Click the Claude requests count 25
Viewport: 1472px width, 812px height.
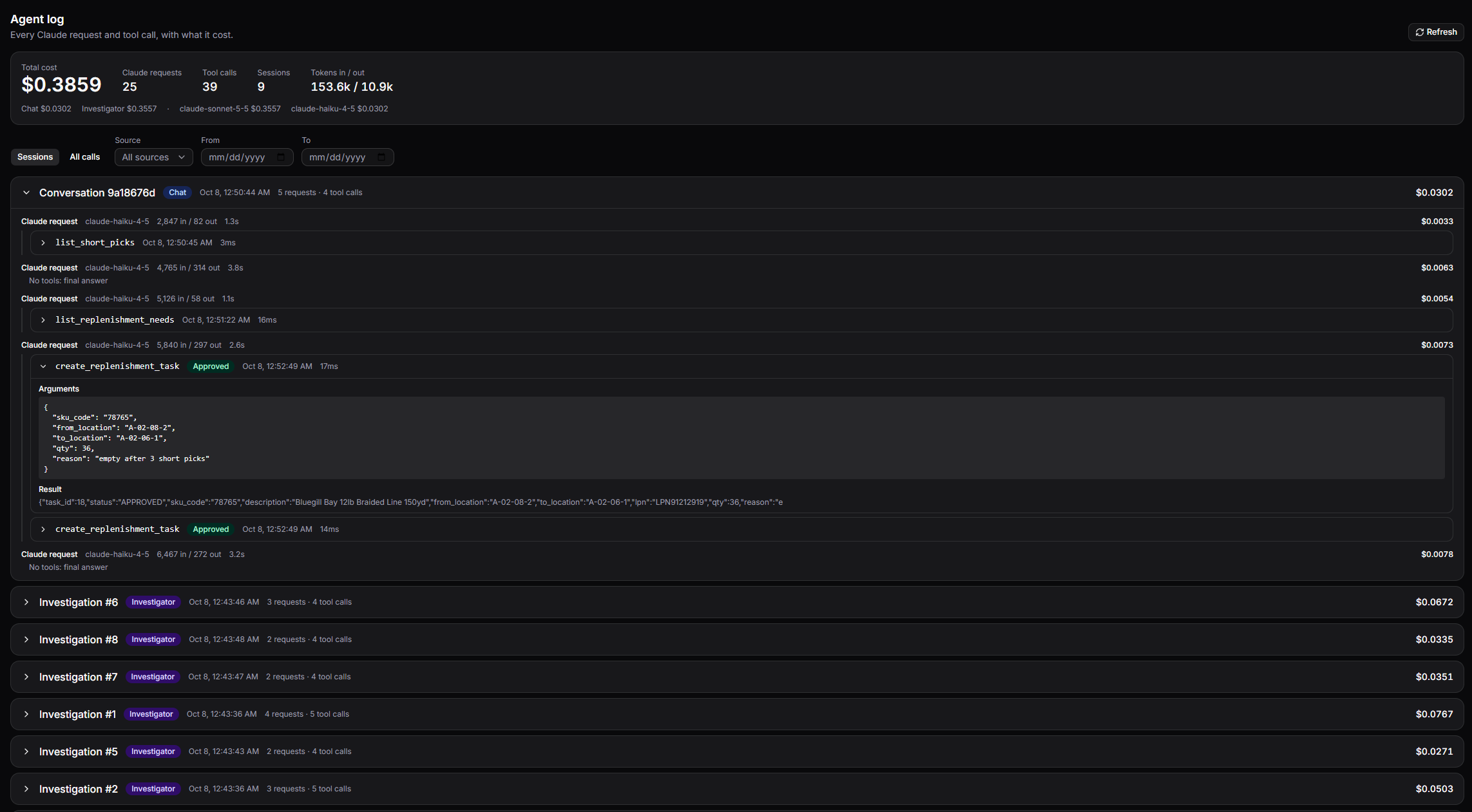pos(129,87)
